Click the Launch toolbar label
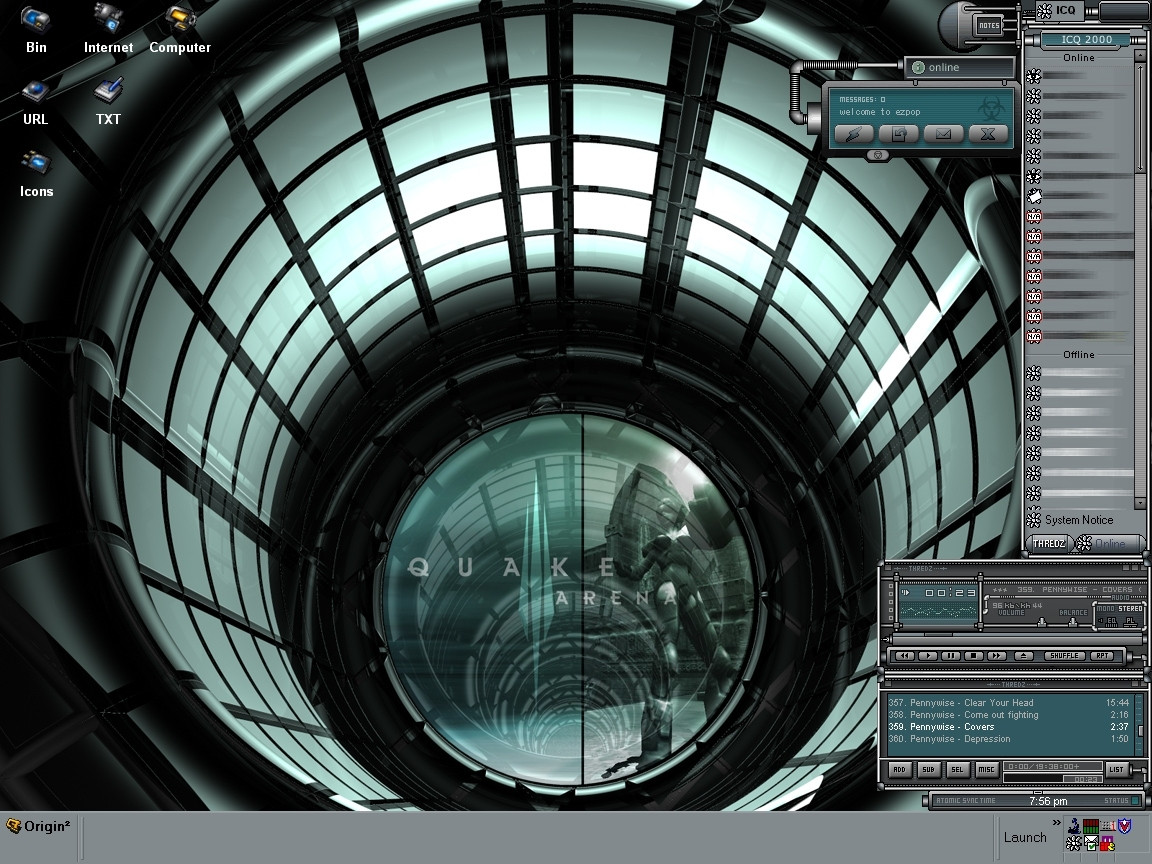Viewport: 1152px width, 864px height. pyautogui.click(x=1026, y=838)
